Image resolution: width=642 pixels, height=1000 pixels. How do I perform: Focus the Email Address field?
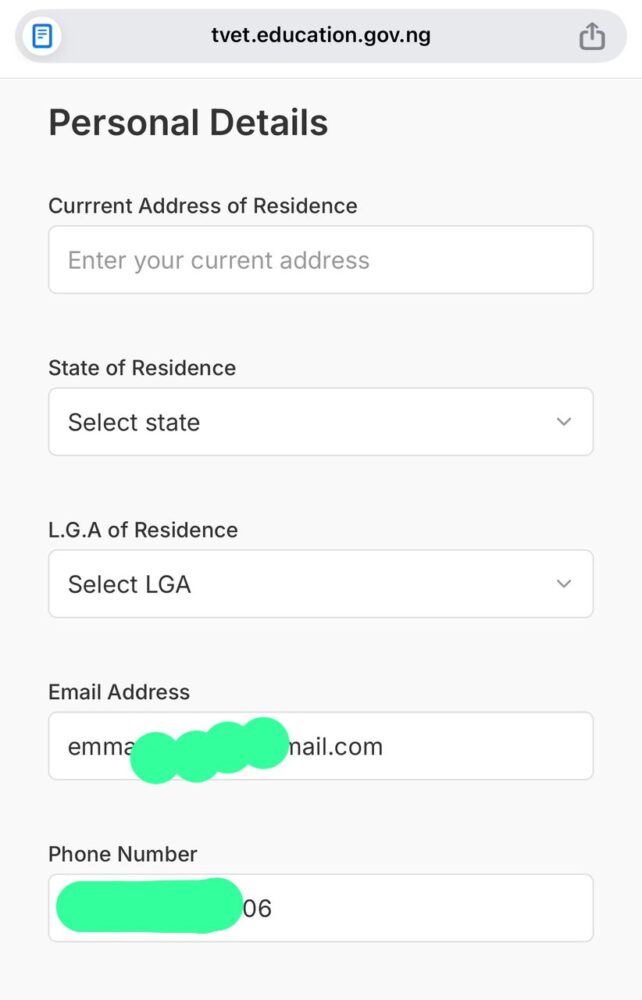coord(320,746)
